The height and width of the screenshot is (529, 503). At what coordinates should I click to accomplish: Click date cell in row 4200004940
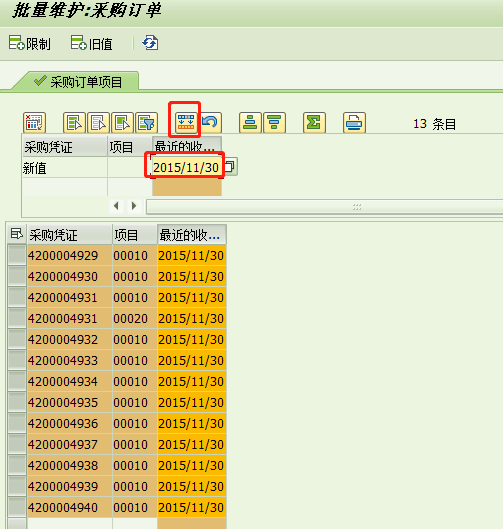tap(192, 507)
